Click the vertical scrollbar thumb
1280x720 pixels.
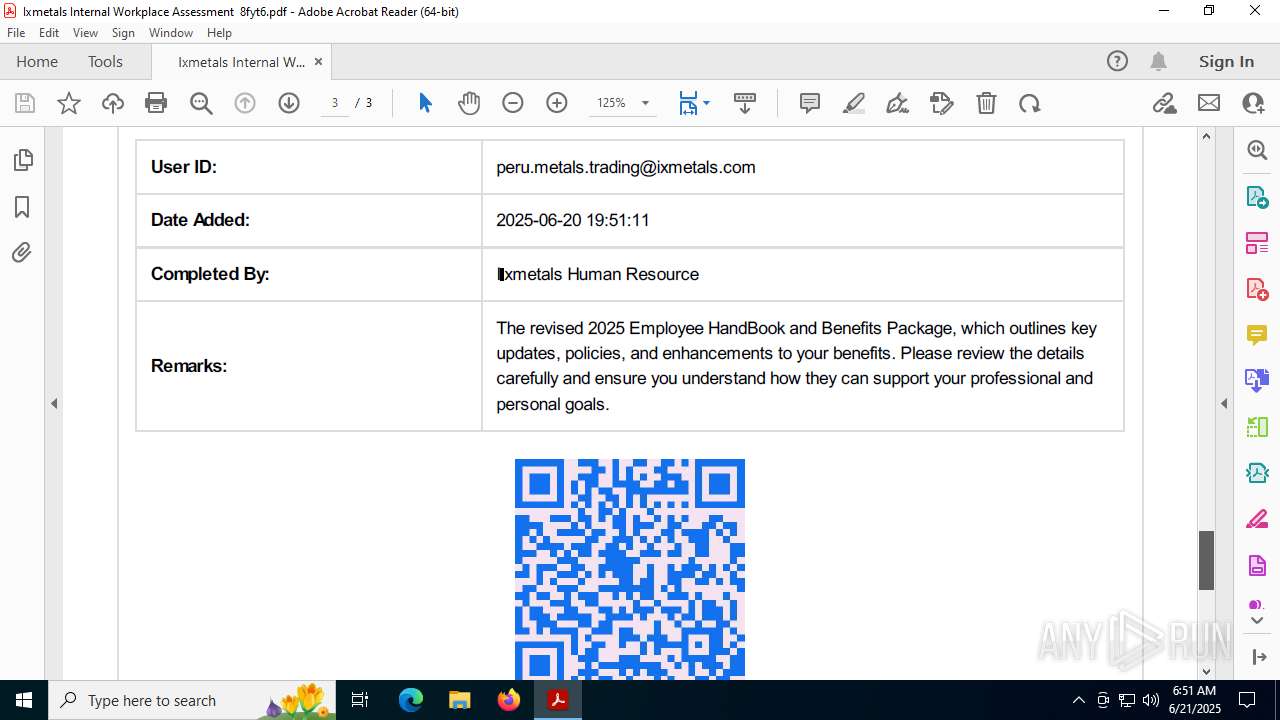[1206, 560]
